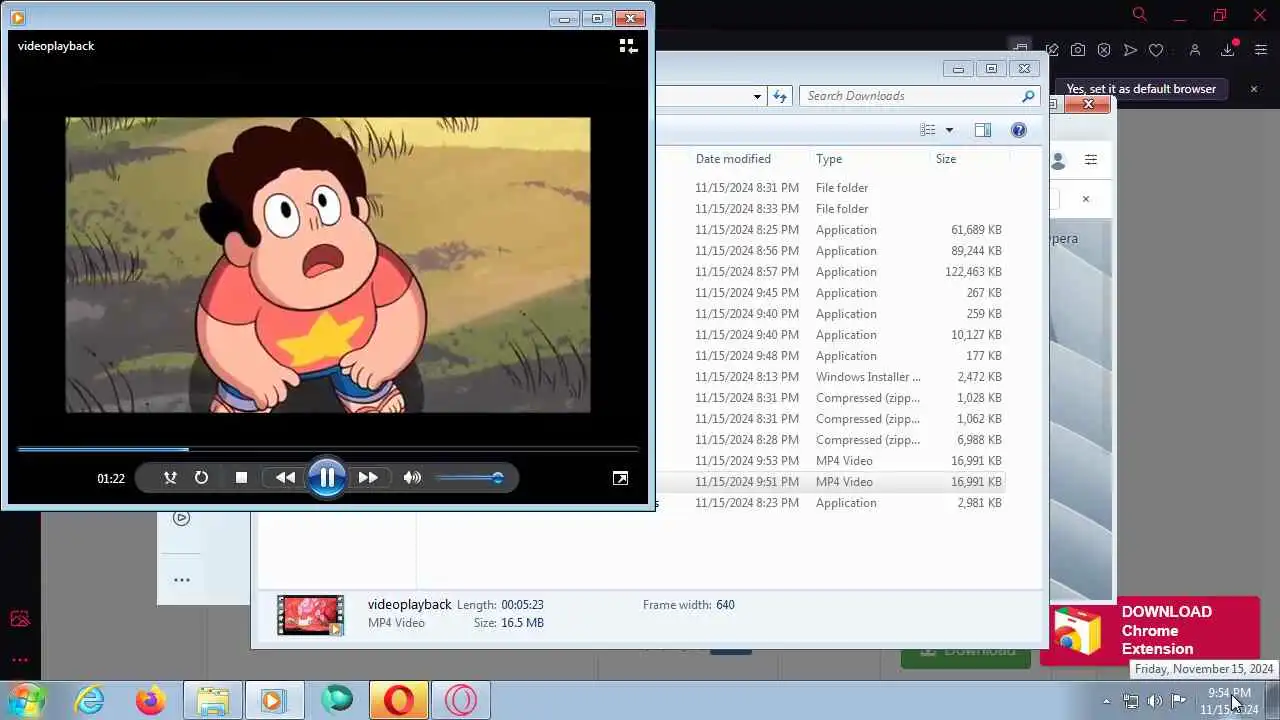This screenshot has height=720, width=1280.
Task: Click the user profile icon in white panel
Action: point(1058,160)
